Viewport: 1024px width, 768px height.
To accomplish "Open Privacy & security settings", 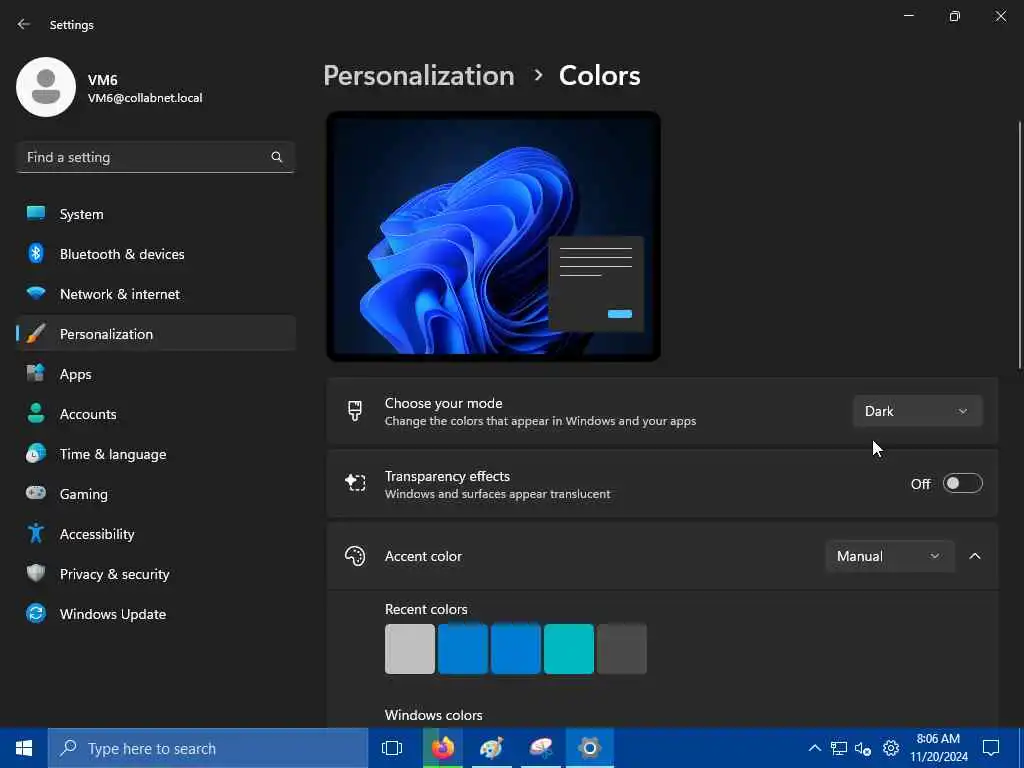I will click(156, 573).
